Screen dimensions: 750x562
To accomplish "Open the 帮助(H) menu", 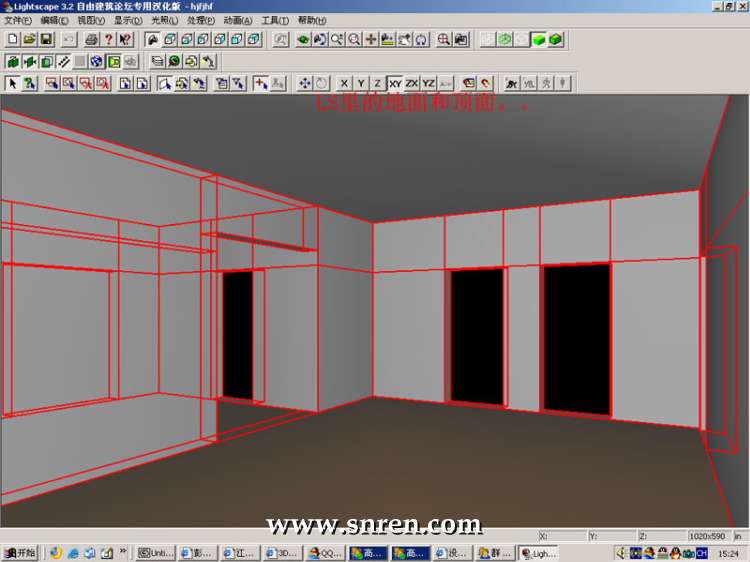I will point(312,20).
